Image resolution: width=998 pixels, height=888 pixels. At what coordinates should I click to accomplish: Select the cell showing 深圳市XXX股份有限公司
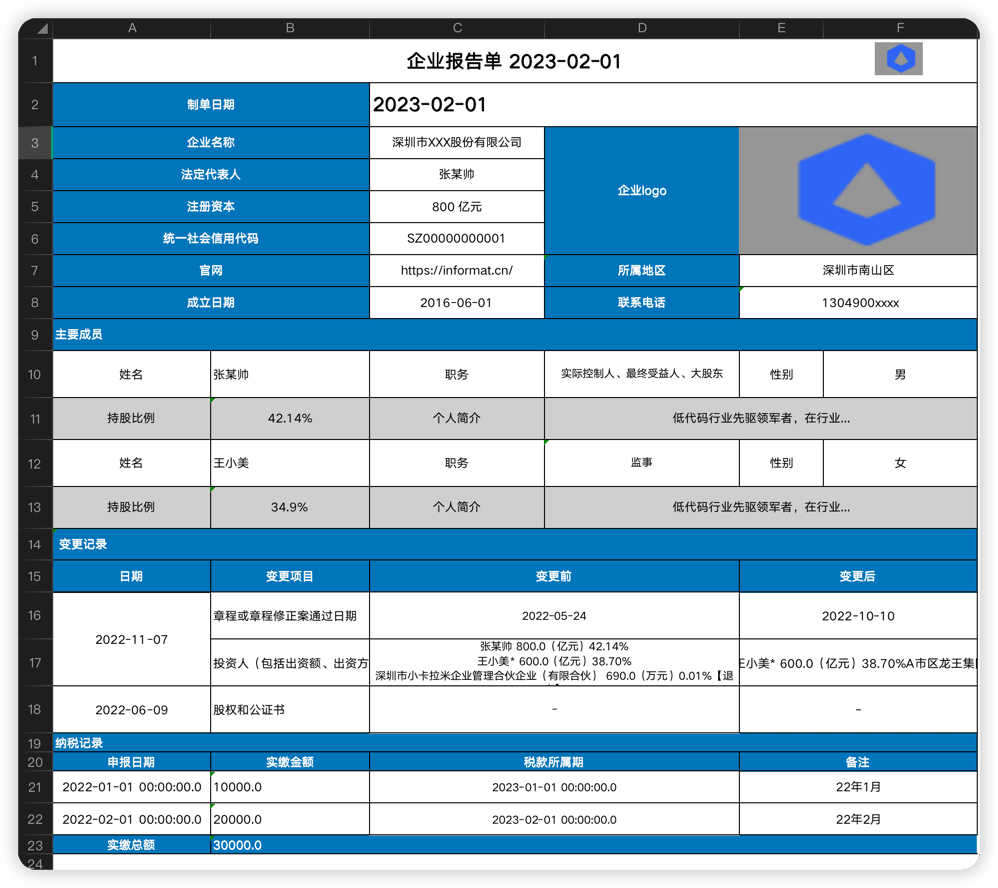pyautogui.click(x=457, y=142)
